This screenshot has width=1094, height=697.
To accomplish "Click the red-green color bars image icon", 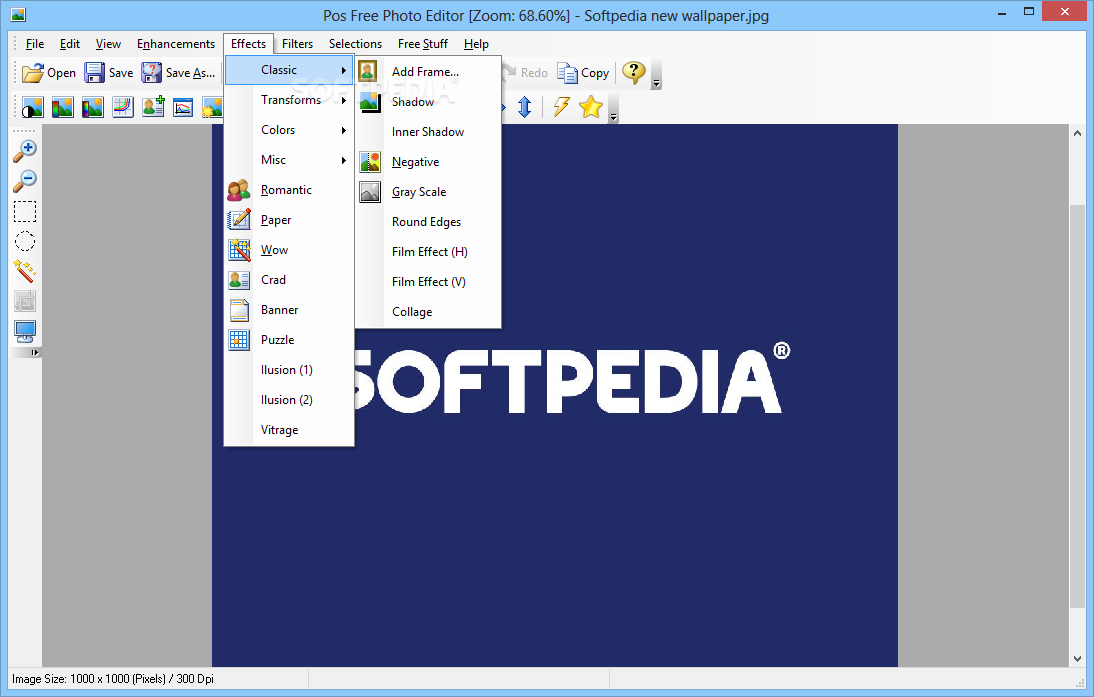I will 63,107.
